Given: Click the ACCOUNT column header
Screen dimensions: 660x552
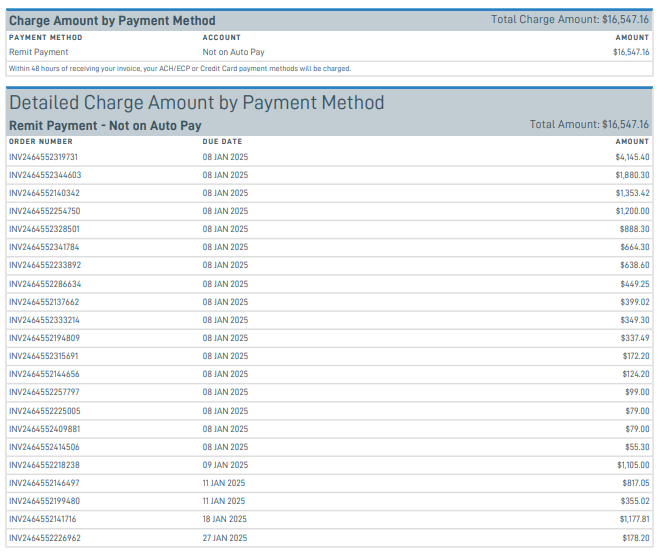Looking at the screenshot, I should (x=221, y=38).
